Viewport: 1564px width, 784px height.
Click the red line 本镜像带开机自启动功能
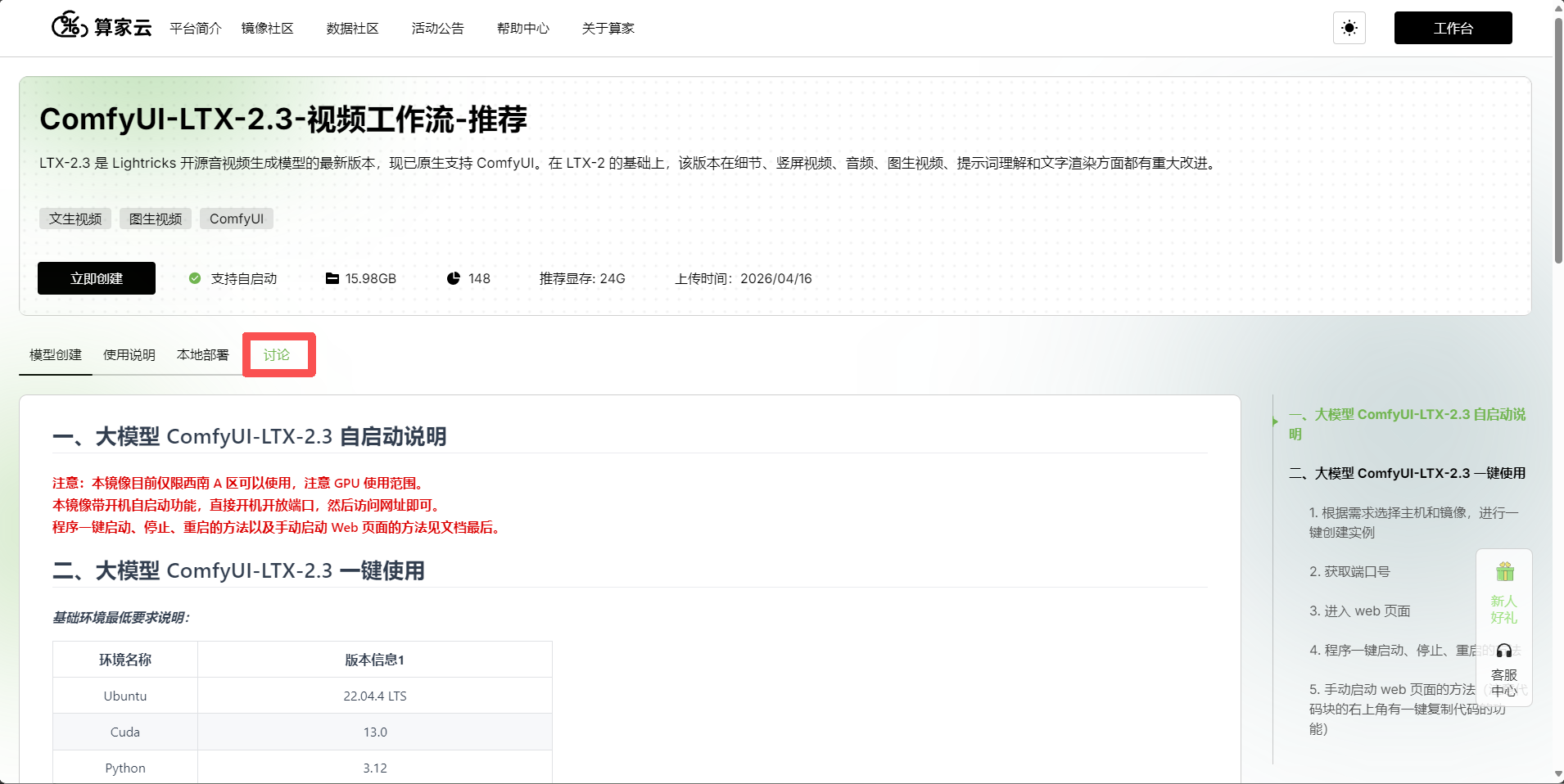pyautogui.click(x=247, y=505)
